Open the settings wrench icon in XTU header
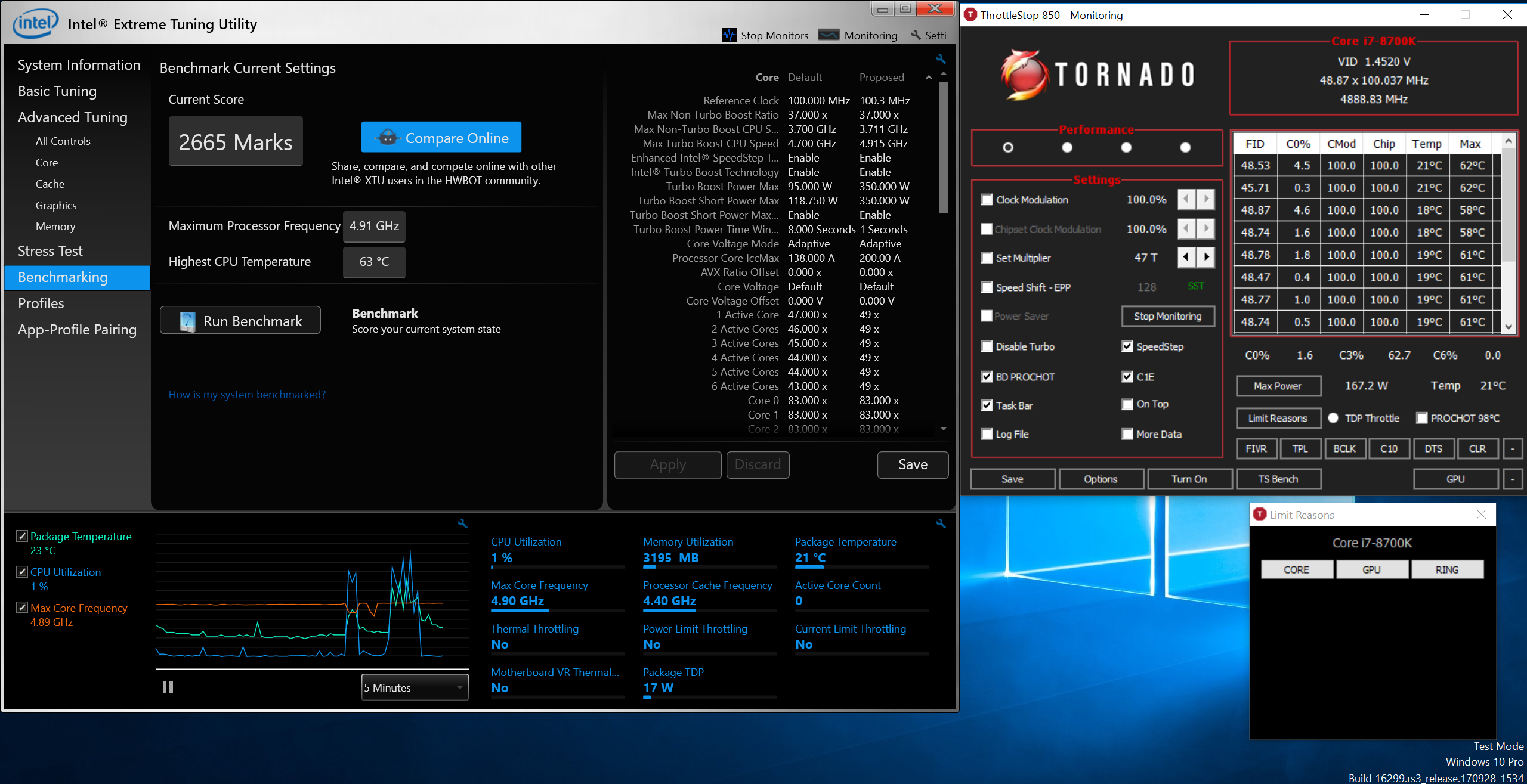 916,35
